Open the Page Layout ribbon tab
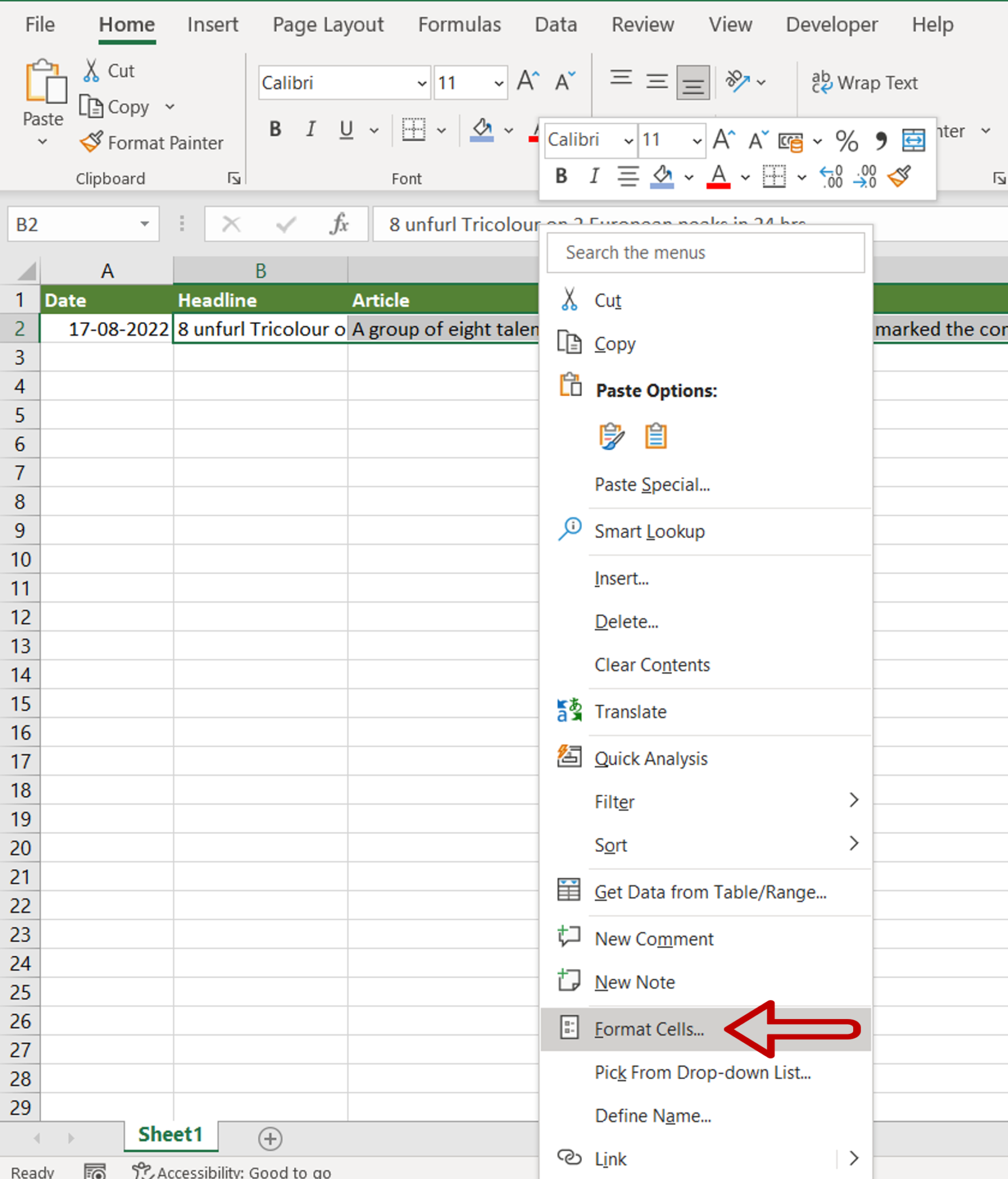The width and height of the screenshot is (1008, 1179). click(x=328, y=24)
